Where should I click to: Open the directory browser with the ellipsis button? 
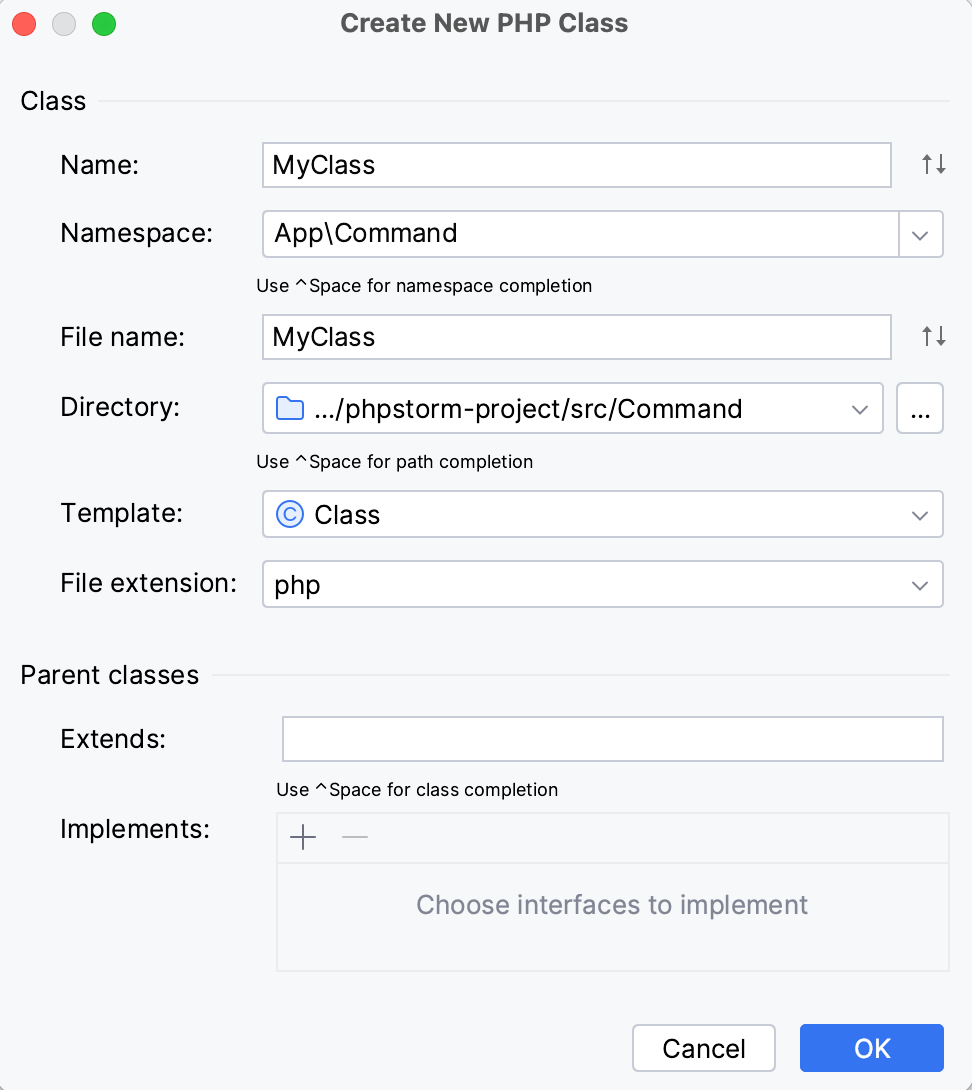[919, 408]
